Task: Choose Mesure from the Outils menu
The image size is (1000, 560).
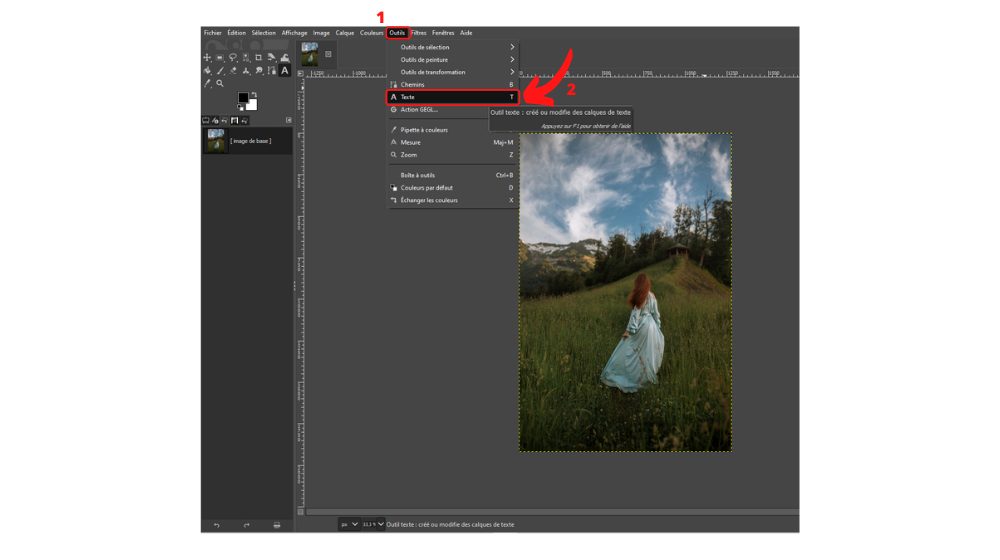Action: pos(452,142)
